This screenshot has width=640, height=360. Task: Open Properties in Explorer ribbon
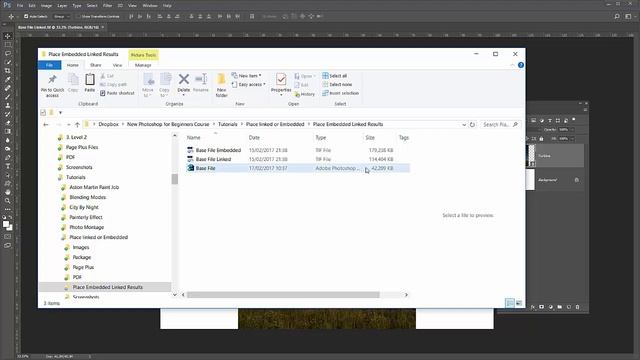281,84
